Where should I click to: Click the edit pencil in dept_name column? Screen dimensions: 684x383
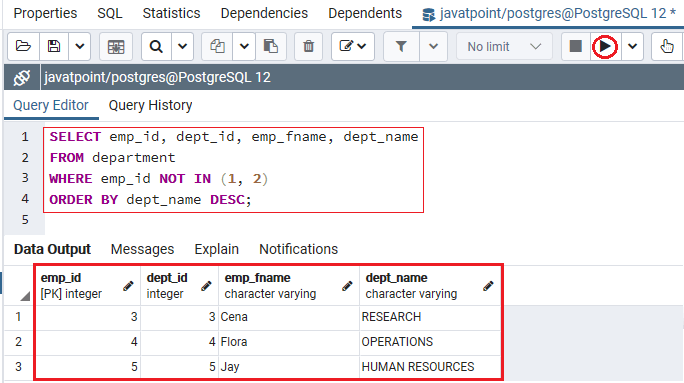coord(488,286)
